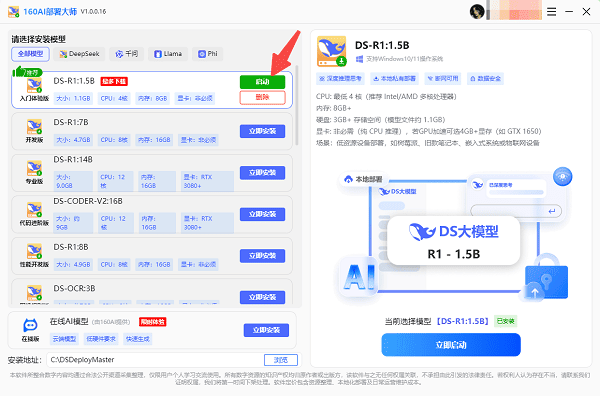Click the DS-R1:8B whale icon
600x396 pixels.
tap(34, 251)
